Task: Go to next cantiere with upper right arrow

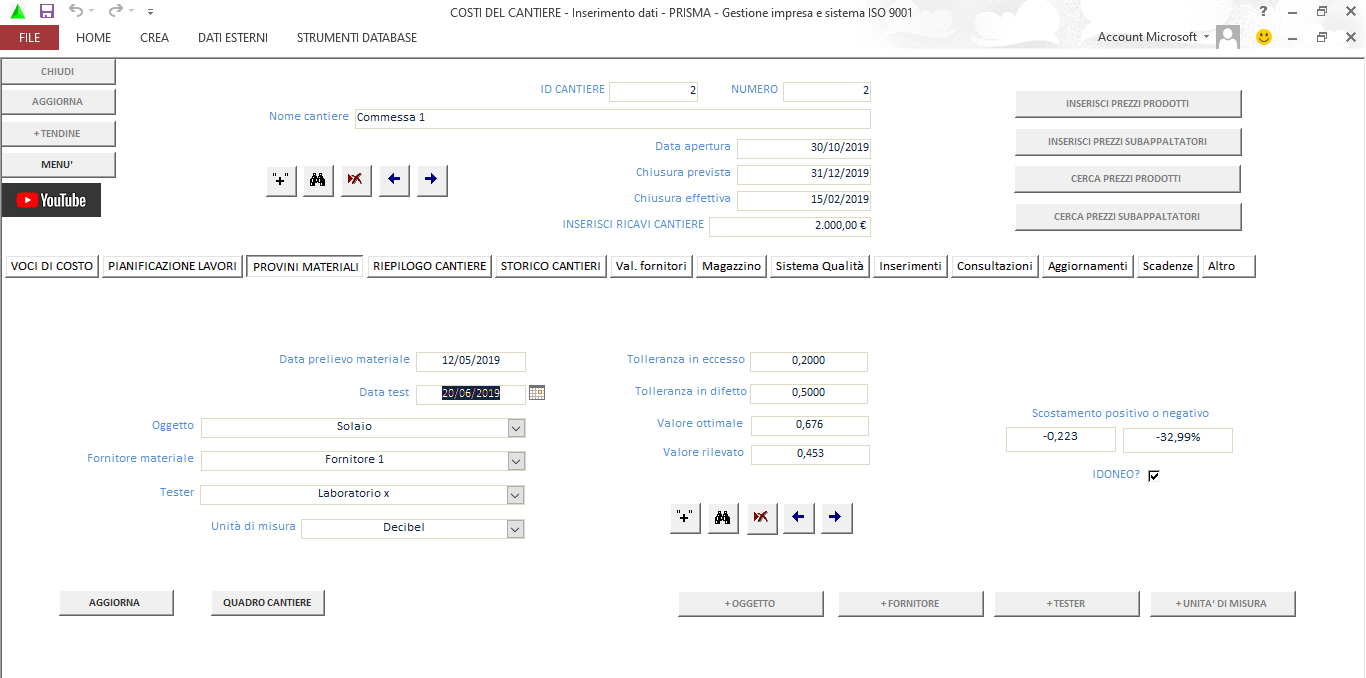Action: coord(431,180)
